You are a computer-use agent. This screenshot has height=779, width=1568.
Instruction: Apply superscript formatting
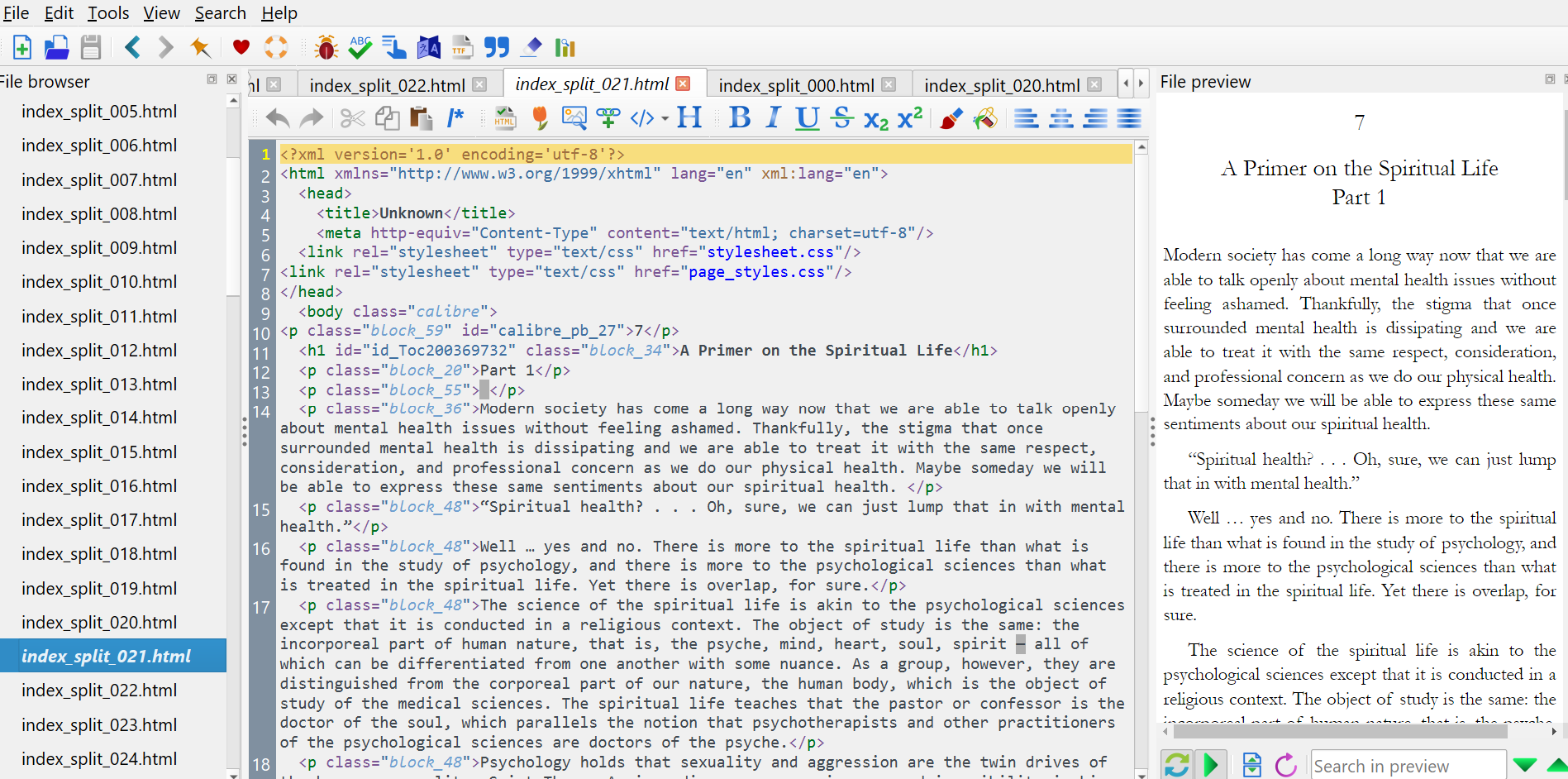910,118
